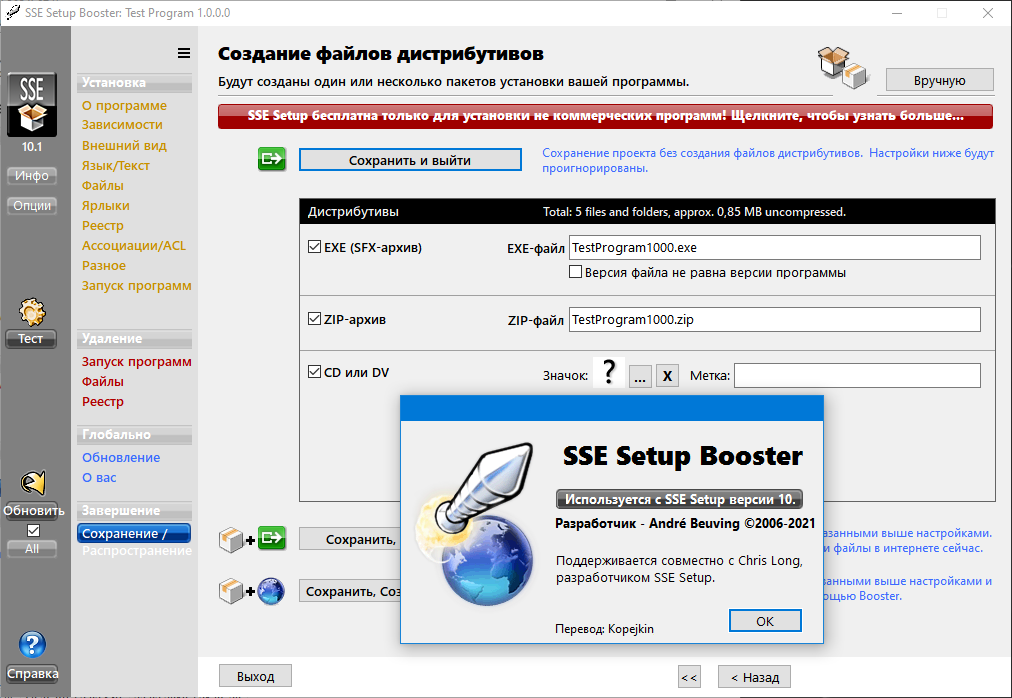Screen dimensions: 1012x698
Task: Click the SSE Setup logo icon
Action: (x=32, y=105)
